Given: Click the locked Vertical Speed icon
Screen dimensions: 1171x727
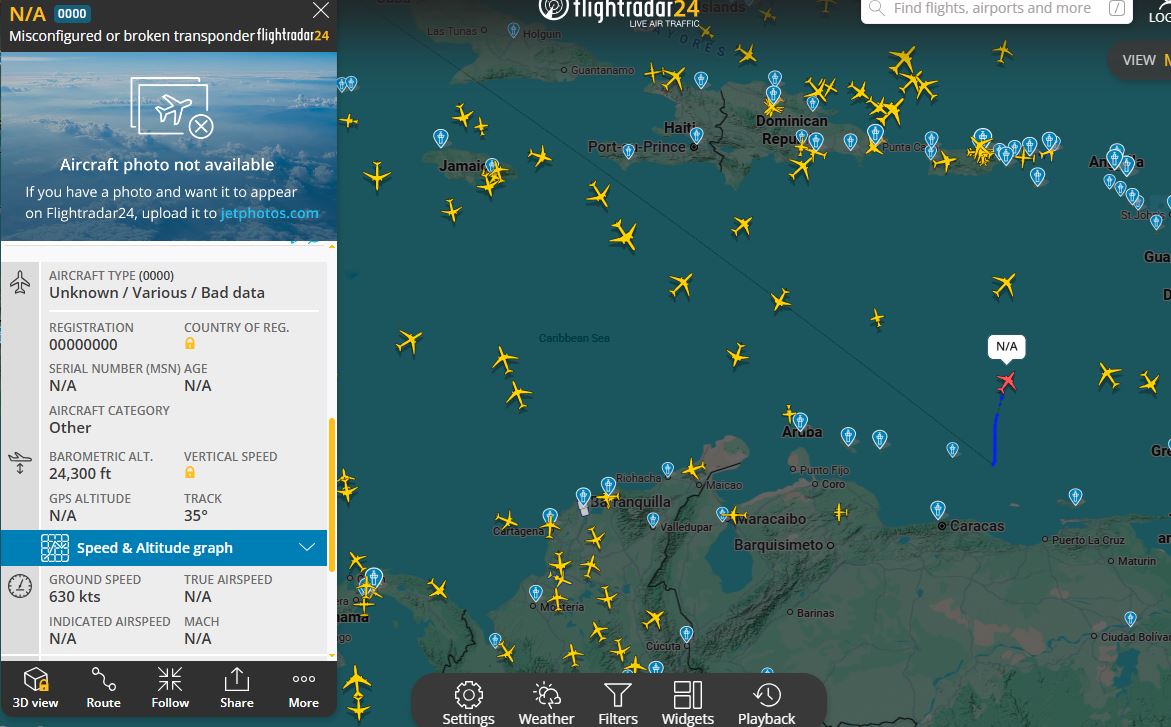Looking at the screenshot, I should coord(190,473).
